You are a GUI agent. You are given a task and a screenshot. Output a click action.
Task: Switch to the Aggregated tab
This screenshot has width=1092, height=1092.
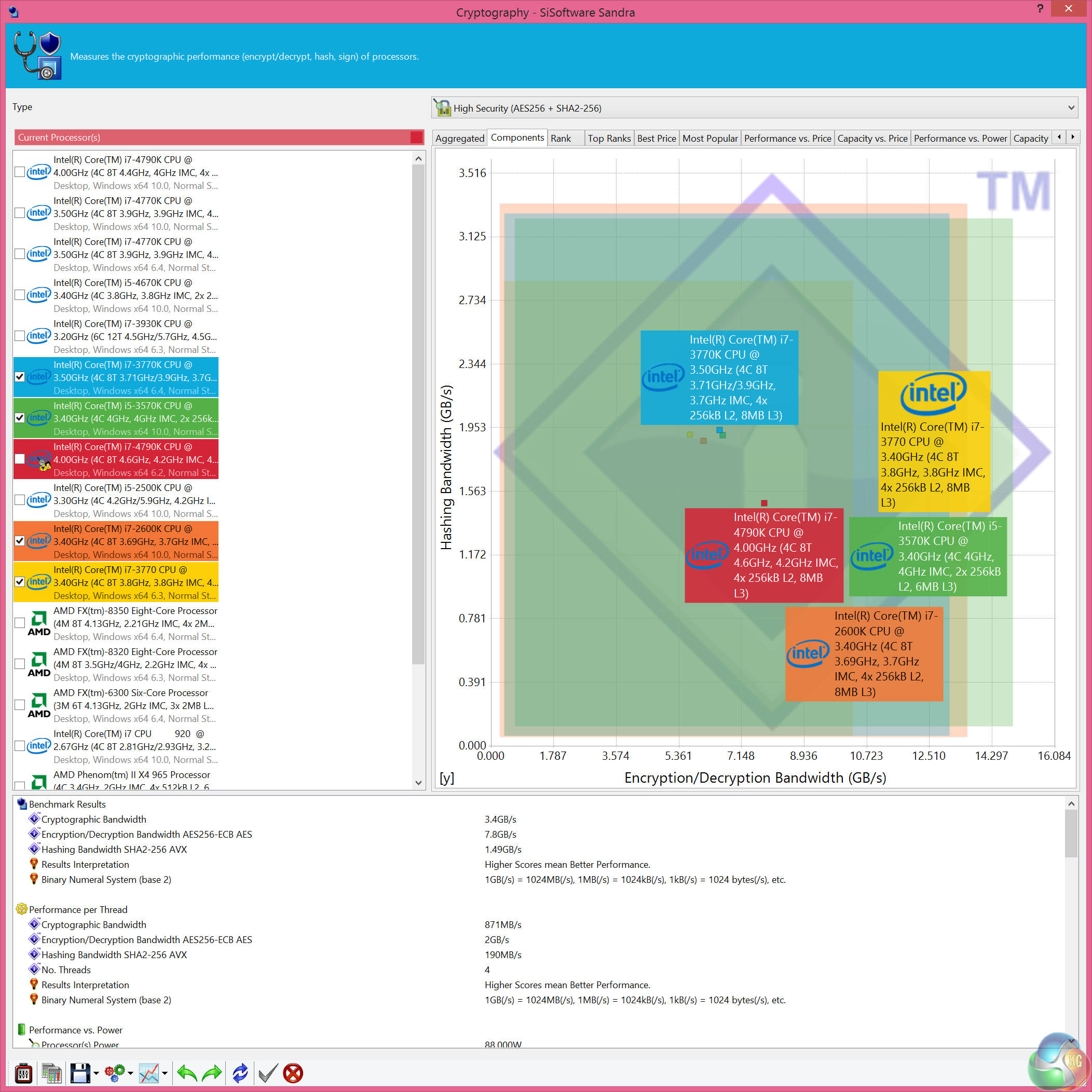click(x=459, y=139)
